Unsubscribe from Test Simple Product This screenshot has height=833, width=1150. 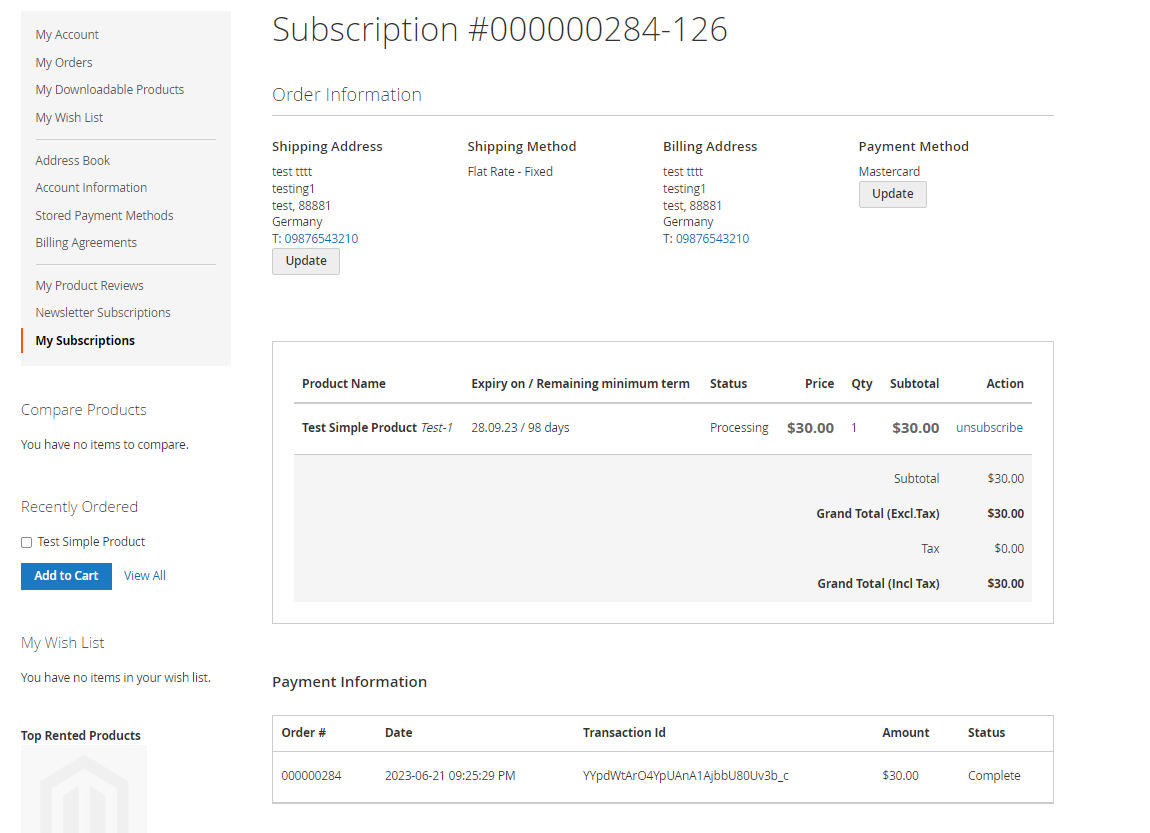coord(989,427)
